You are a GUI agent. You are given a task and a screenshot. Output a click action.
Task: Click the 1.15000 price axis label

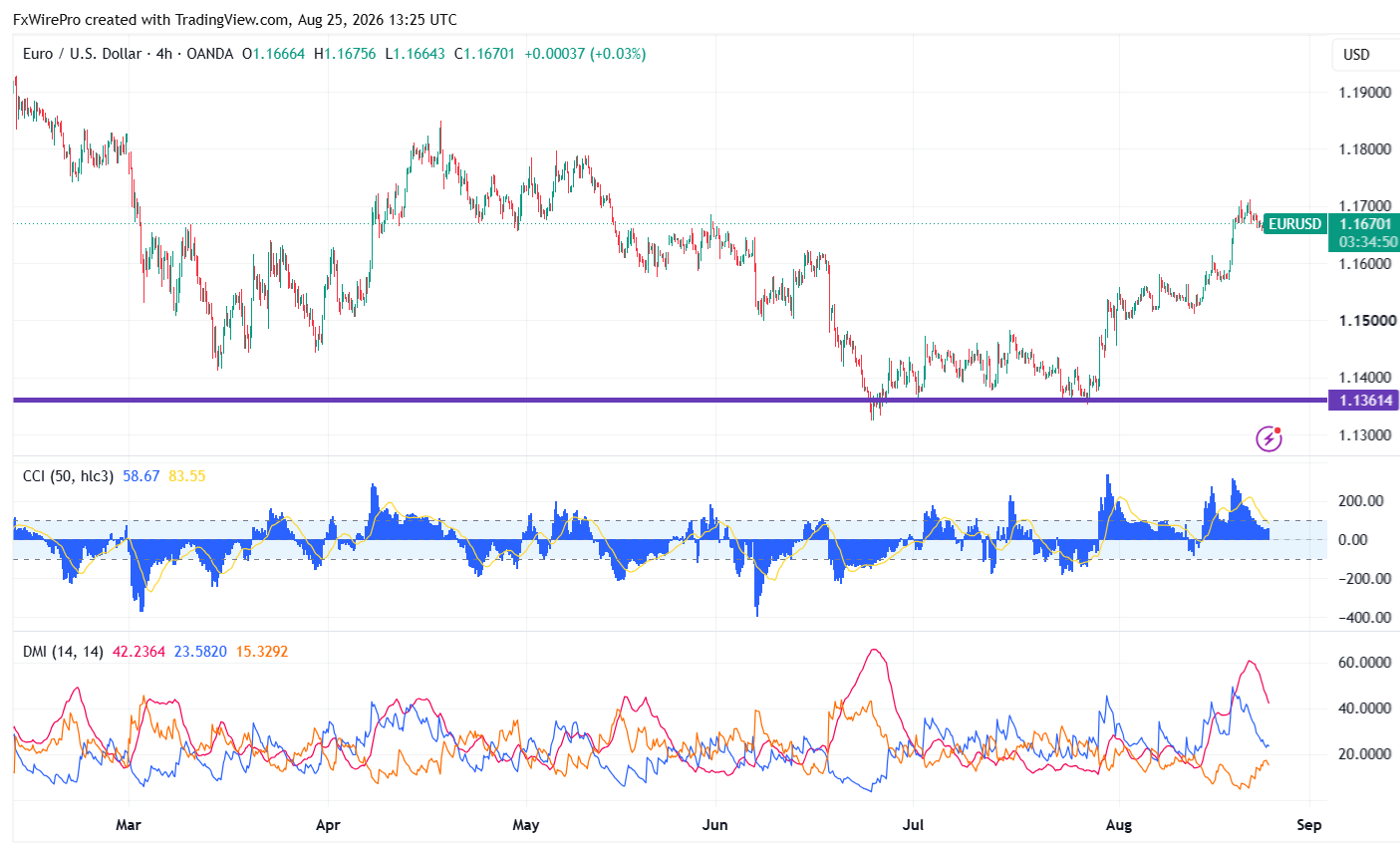(x=1365, y=321)
